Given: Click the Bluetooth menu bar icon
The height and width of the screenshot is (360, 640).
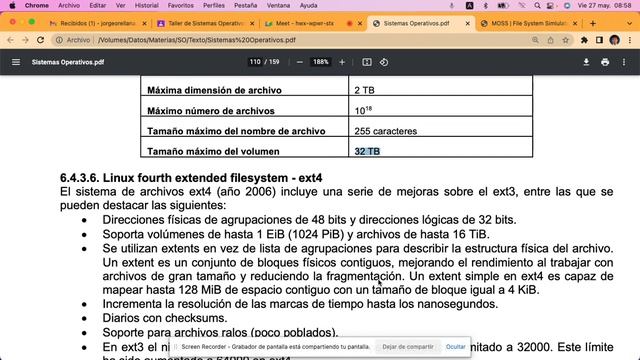Looking at the screenshot, I should (x=485, y=6).
